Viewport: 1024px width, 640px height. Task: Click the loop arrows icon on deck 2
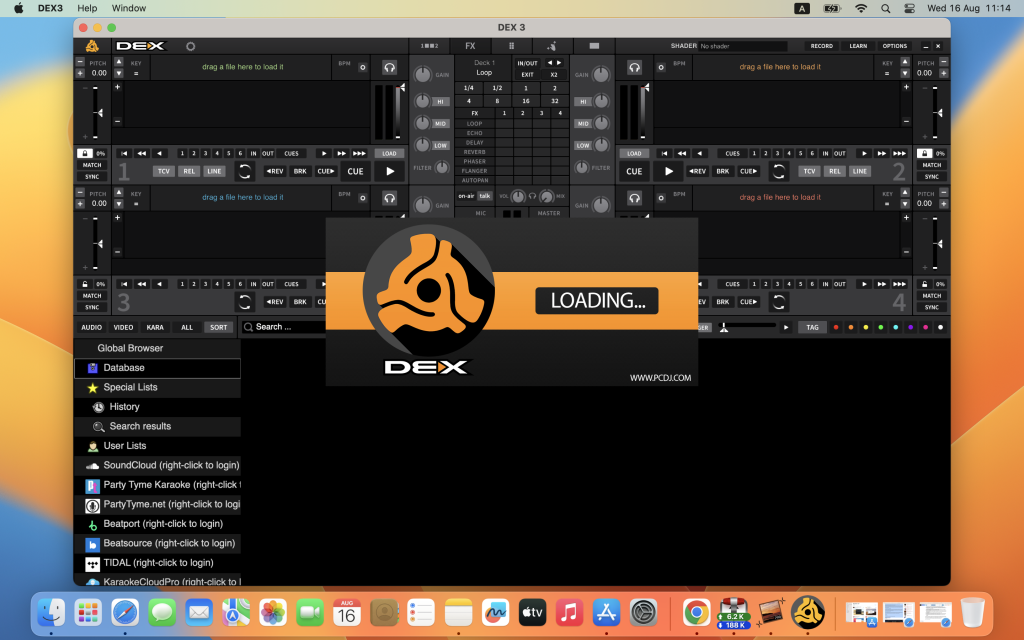778,171
